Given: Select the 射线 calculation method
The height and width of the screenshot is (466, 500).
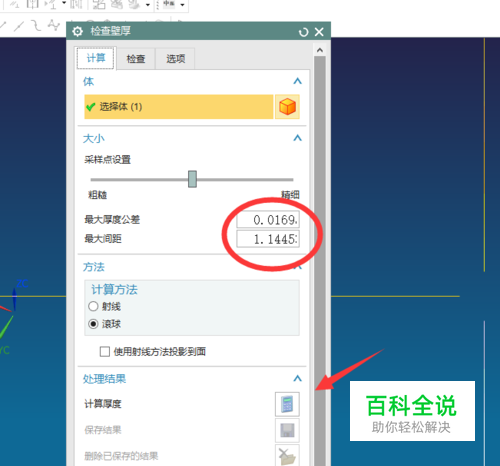Looking at the screenshot, I should [93, 306].
